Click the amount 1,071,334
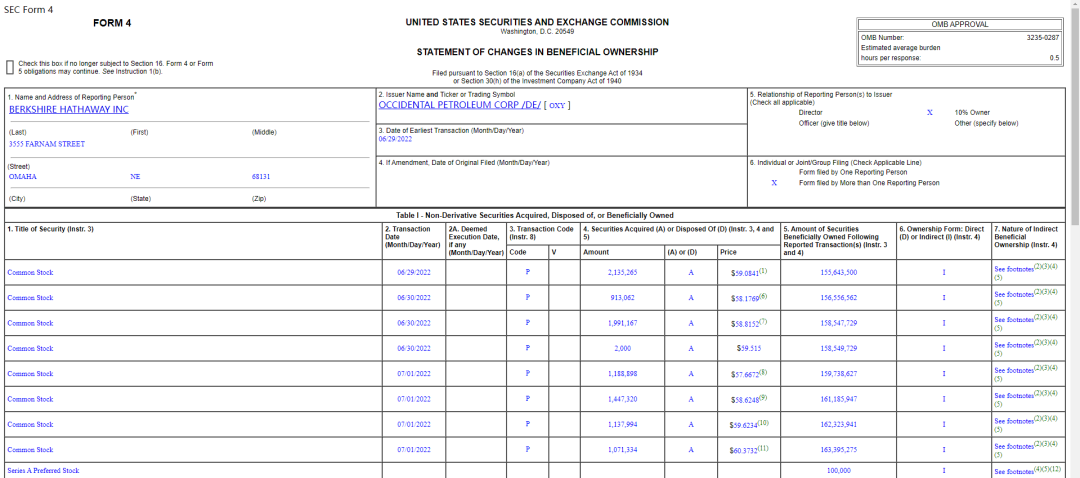Image resolution: width=1080 pixels, height=478 pixels. tap(622, 450)
